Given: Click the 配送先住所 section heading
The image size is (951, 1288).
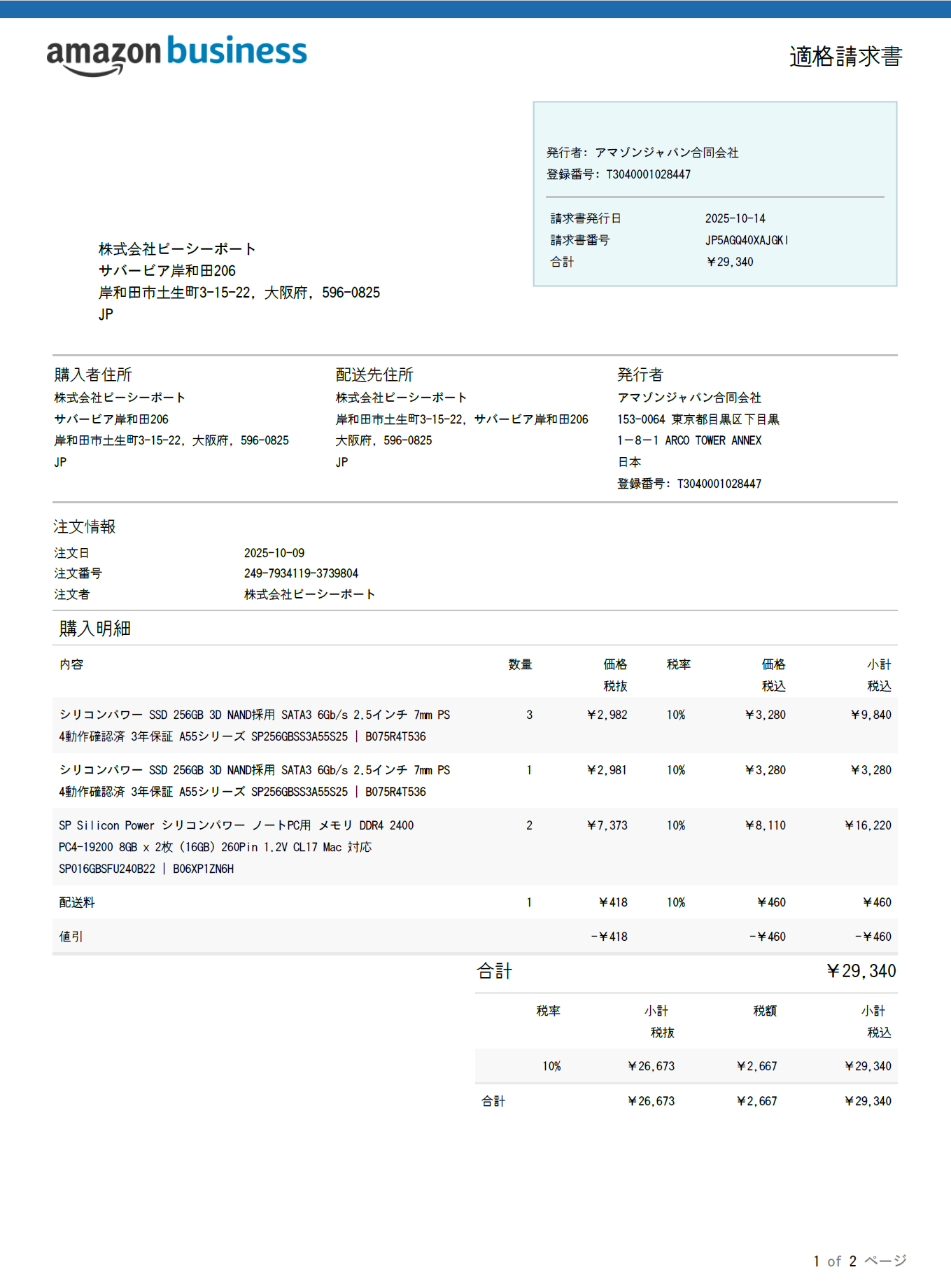Looking at the screenshot, I should (374, 374).
